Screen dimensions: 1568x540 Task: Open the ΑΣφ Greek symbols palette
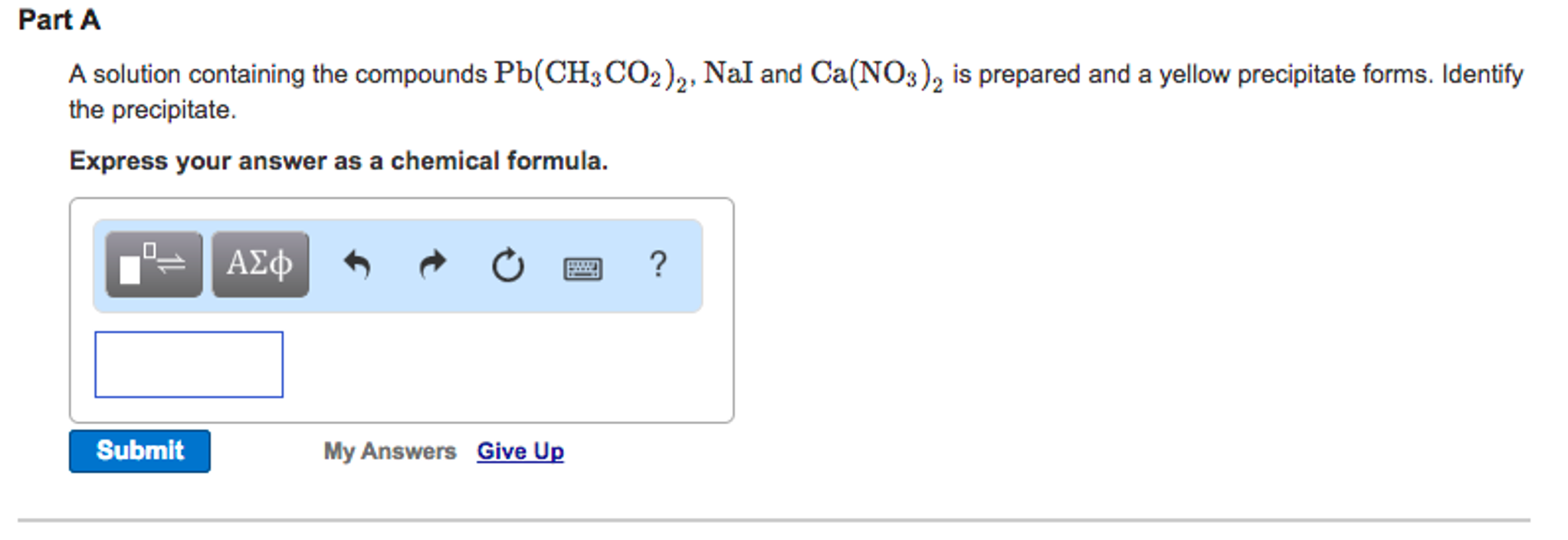point(260,264)
